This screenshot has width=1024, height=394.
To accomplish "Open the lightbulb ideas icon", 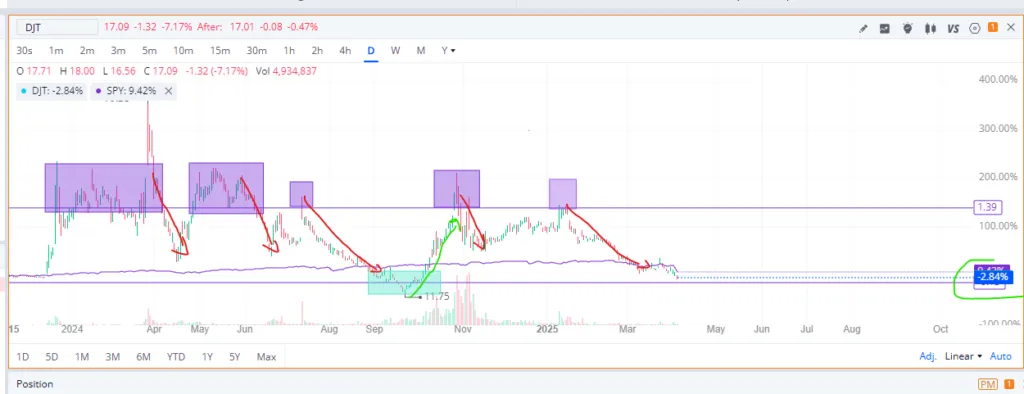I will coord(907,28).
